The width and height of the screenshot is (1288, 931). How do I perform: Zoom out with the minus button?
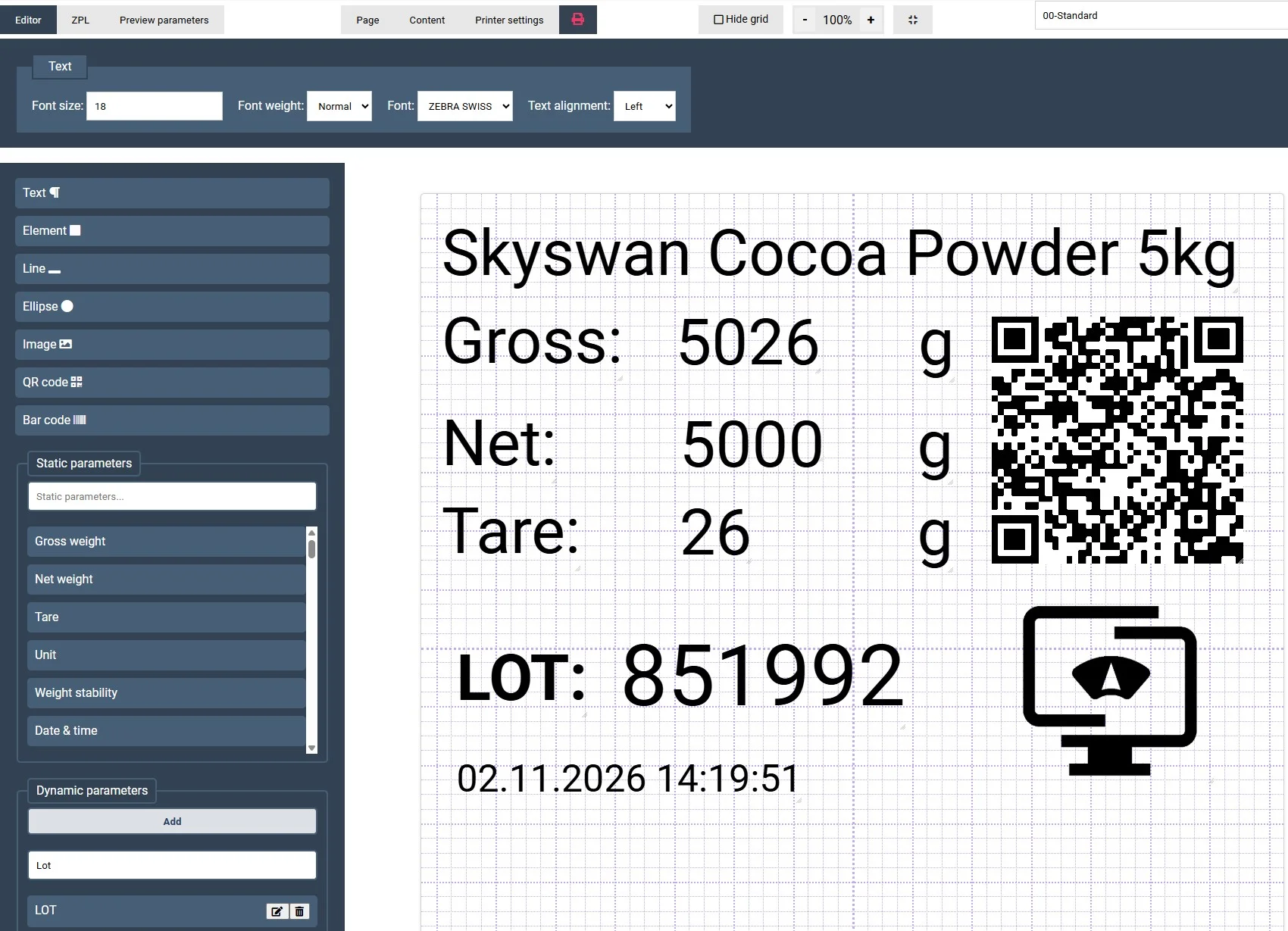(x=805, y=20)
